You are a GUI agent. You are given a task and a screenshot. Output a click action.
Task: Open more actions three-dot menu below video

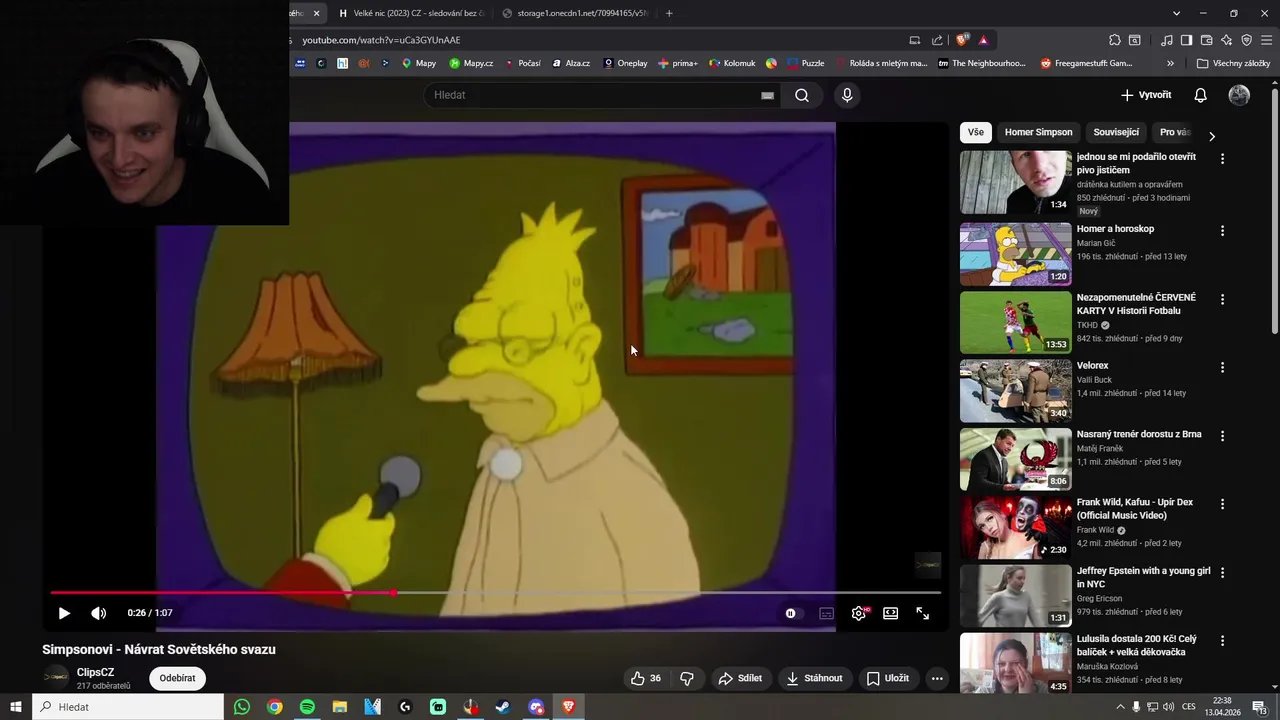[x=937, y=678]
